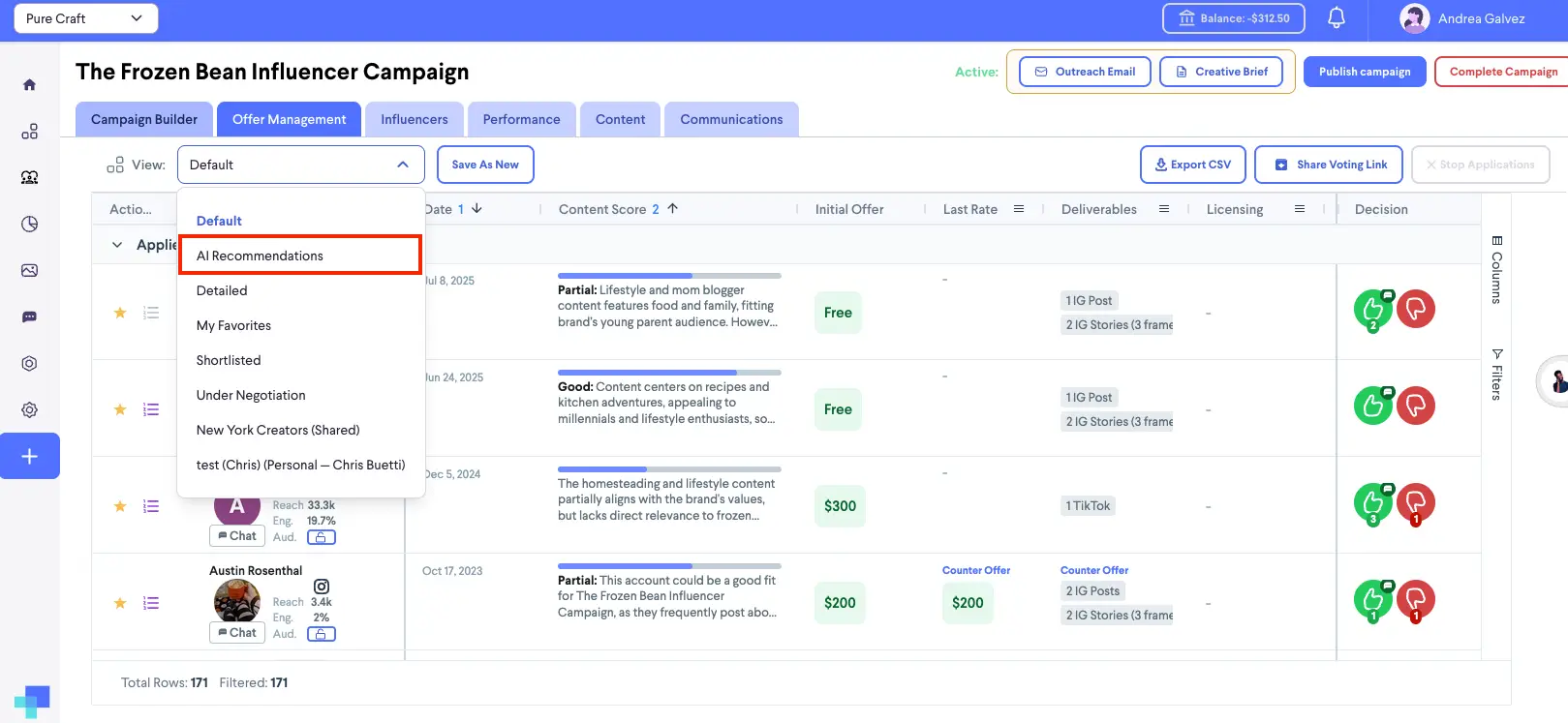The width and height of the screenshot is (1568, 723).
Task: Click the Export CSV button
Action: pos(1193,165)
